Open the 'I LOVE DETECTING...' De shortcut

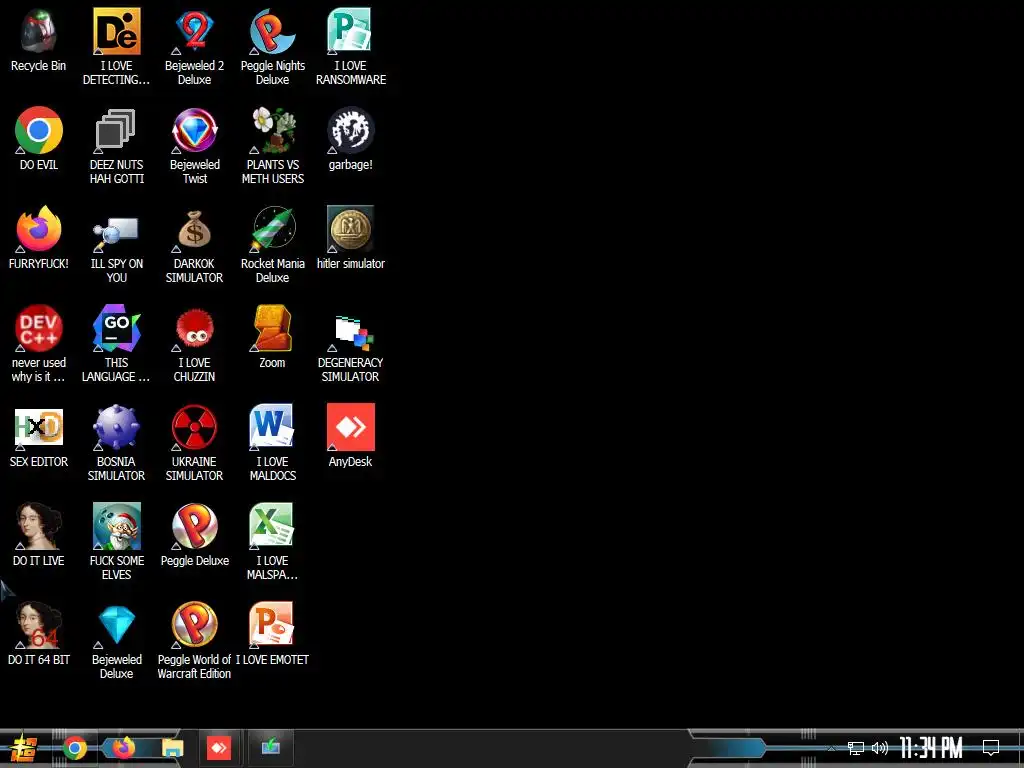point(116,47)
